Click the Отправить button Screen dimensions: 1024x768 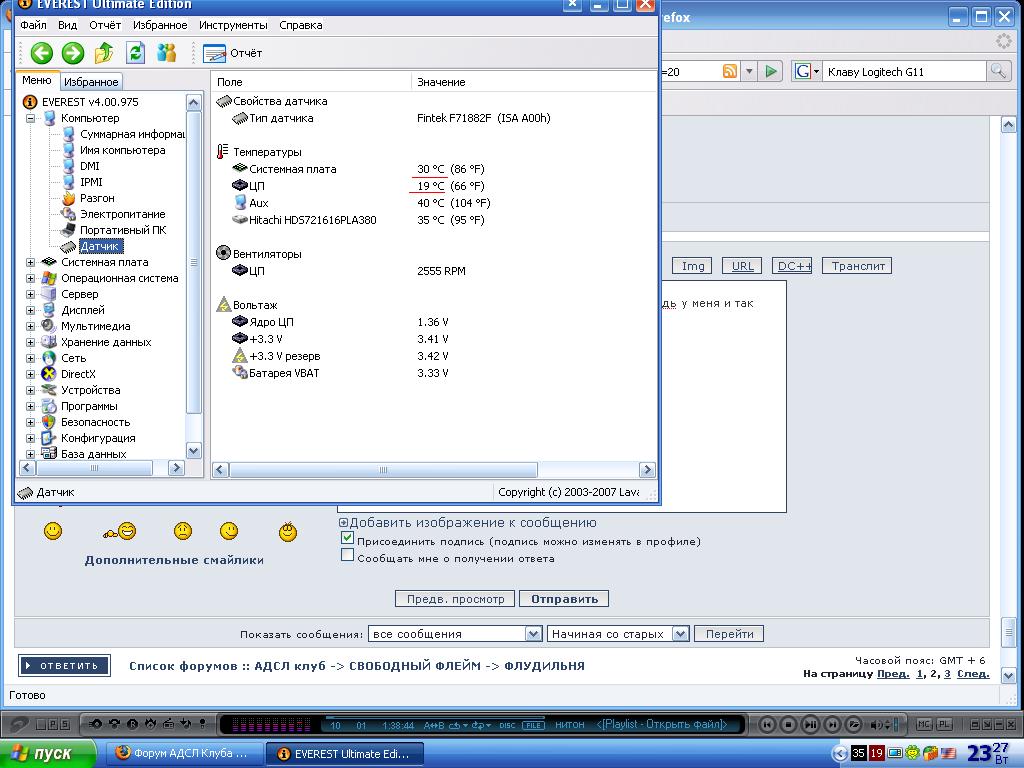coord(564,599)
